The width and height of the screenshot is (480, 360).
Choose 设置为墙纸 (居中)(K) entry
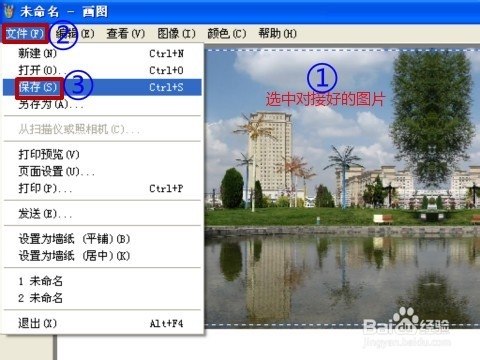[x=102, y=256]
